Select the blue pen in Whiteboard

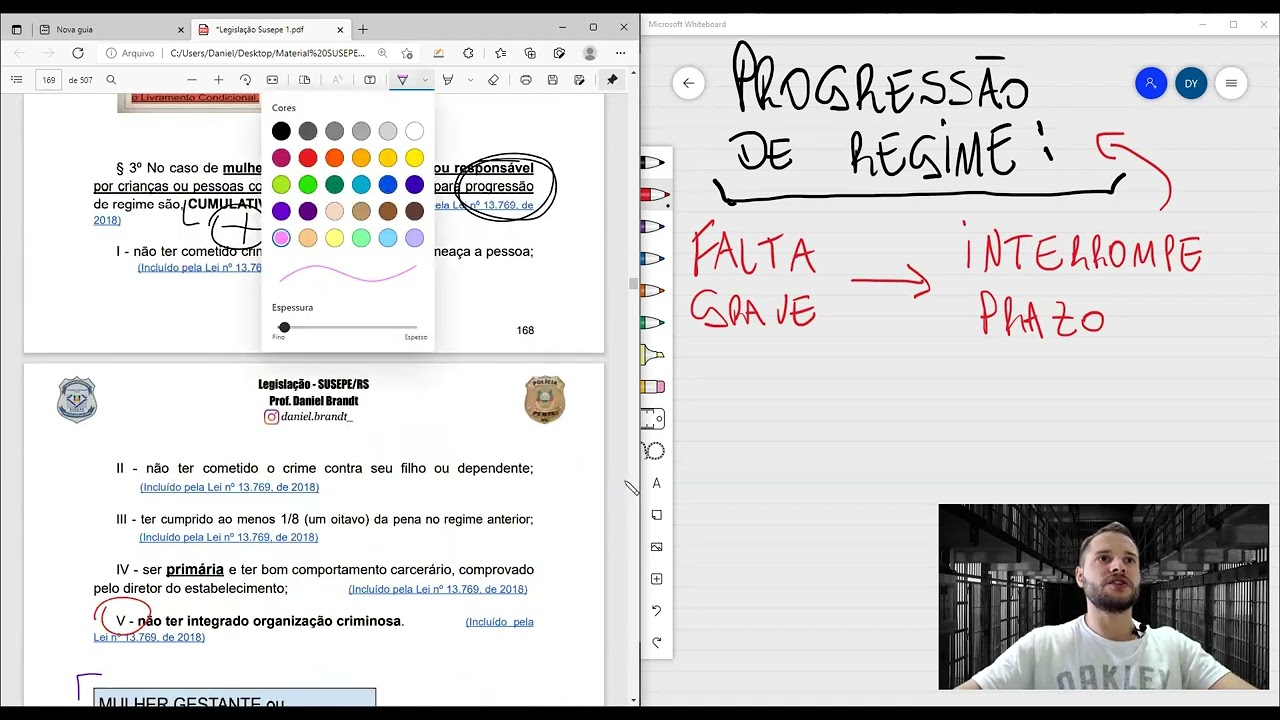[653, 259]
